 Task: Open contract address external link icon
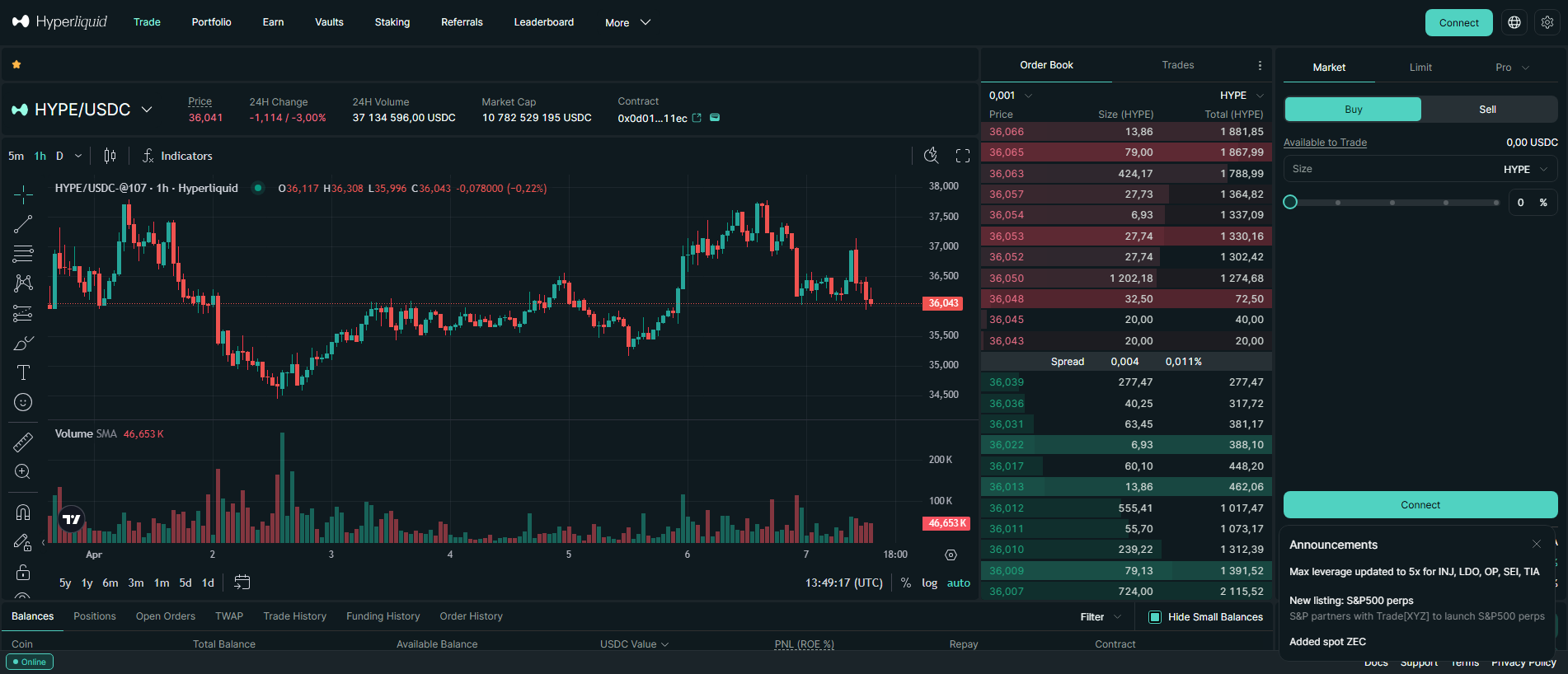click(x=697, y=118)
